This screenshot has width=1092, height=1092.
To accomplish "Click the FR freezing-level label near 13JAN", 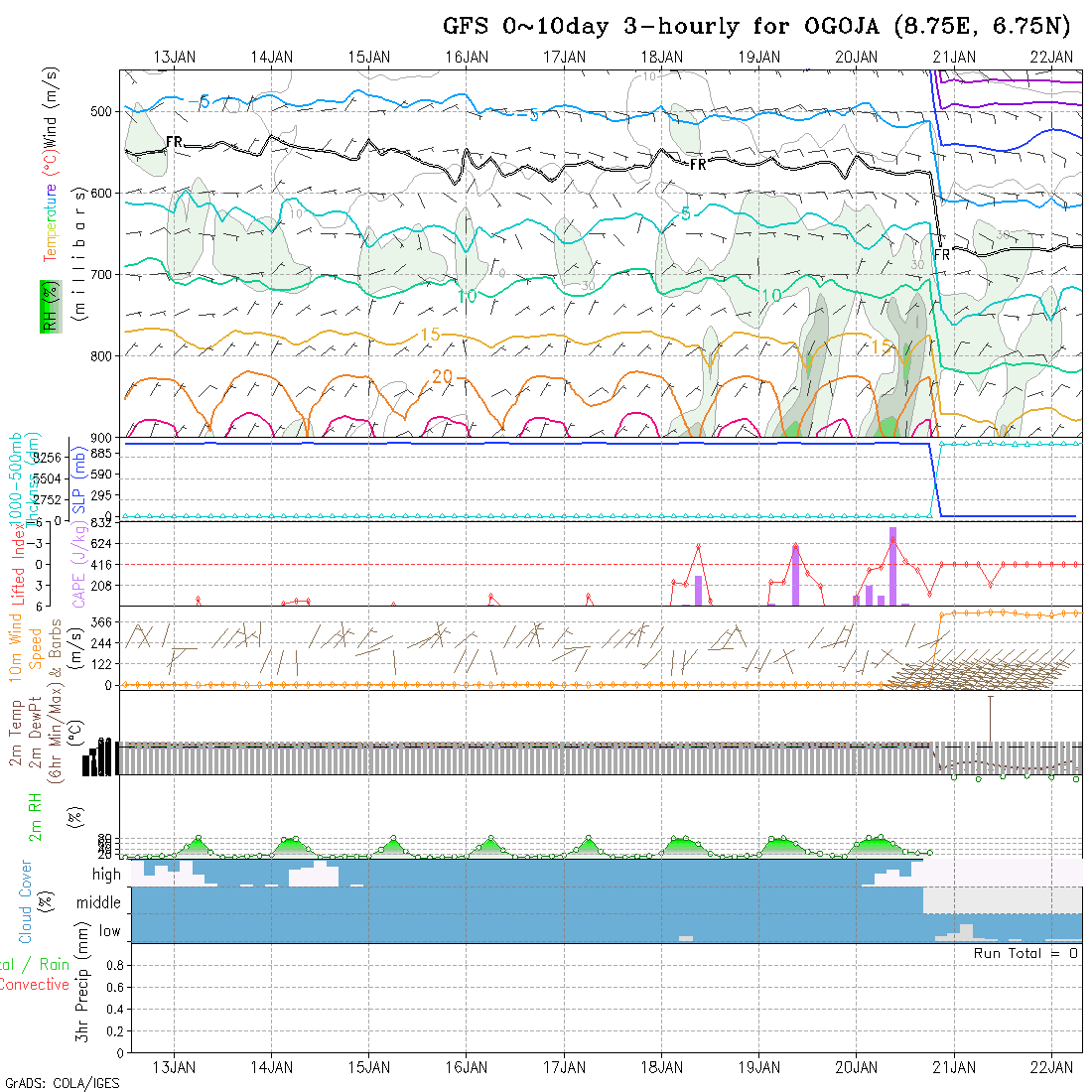I will [x=175, y=142].
